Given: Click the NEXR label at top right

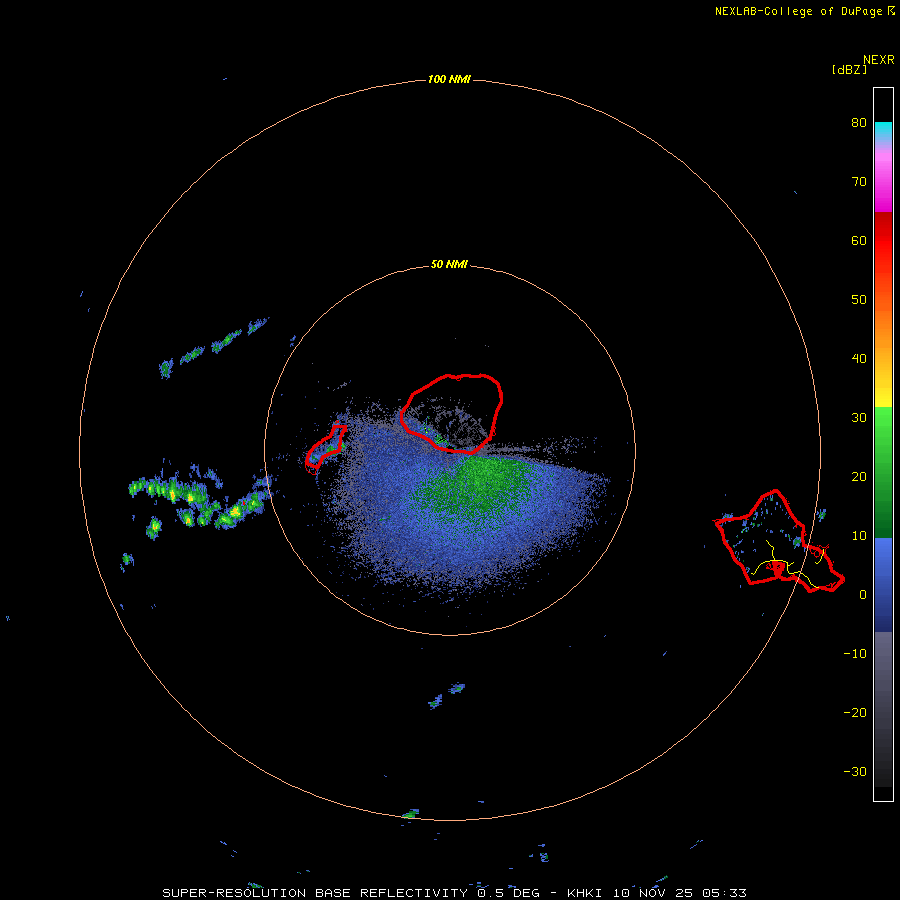Looking at the screenshot, I should point(879,60).
